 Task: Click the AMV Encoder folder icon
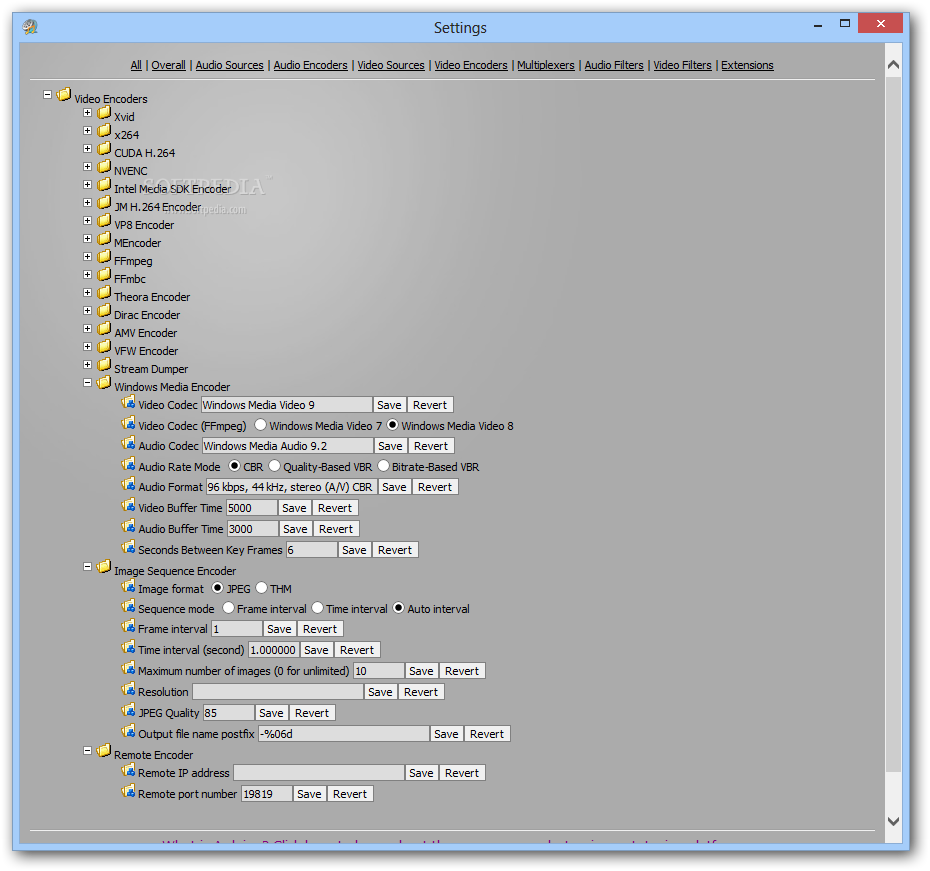[104, 328]
